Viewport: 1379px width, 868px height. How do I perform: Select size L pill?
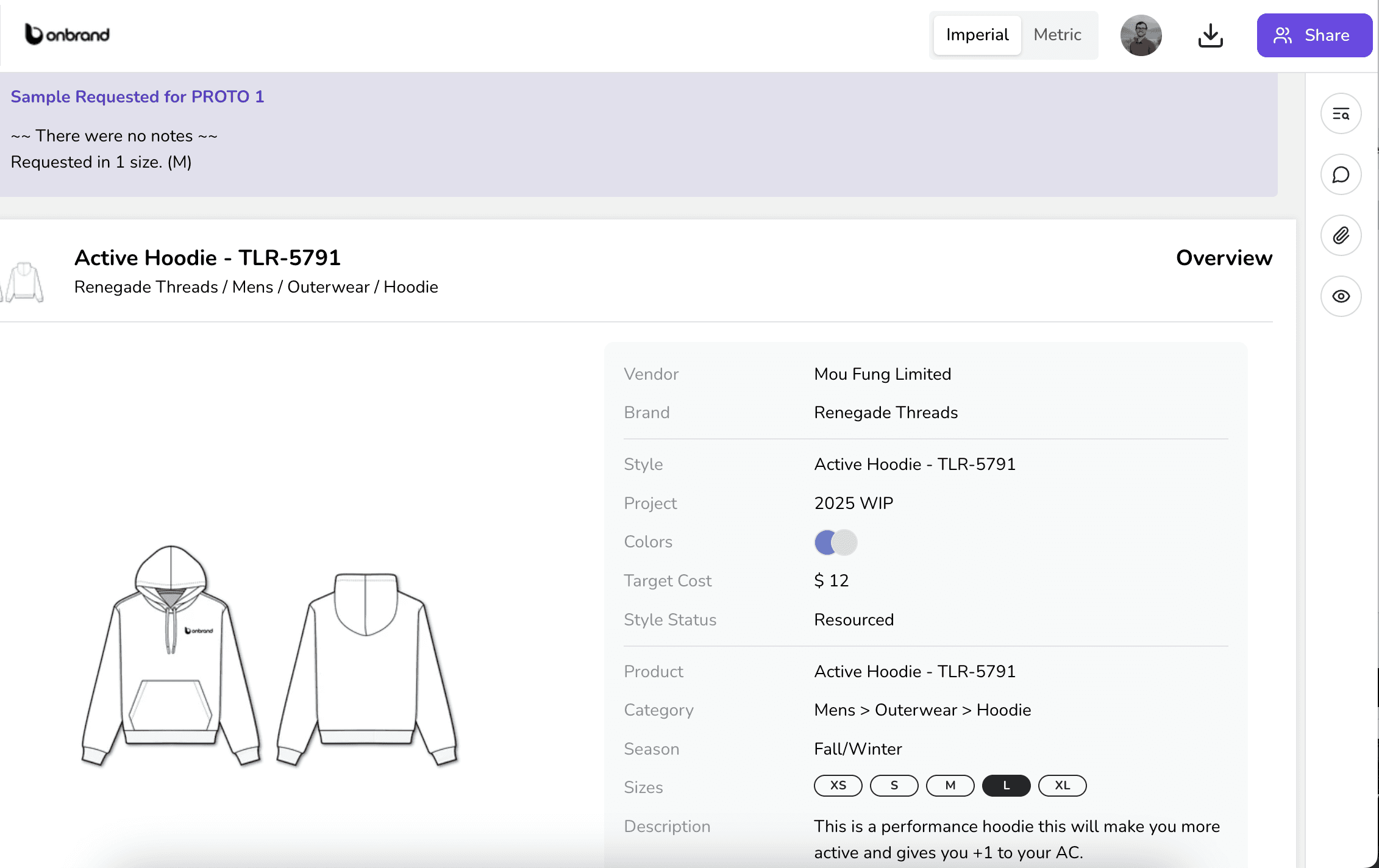click(x=1006, y=785)
